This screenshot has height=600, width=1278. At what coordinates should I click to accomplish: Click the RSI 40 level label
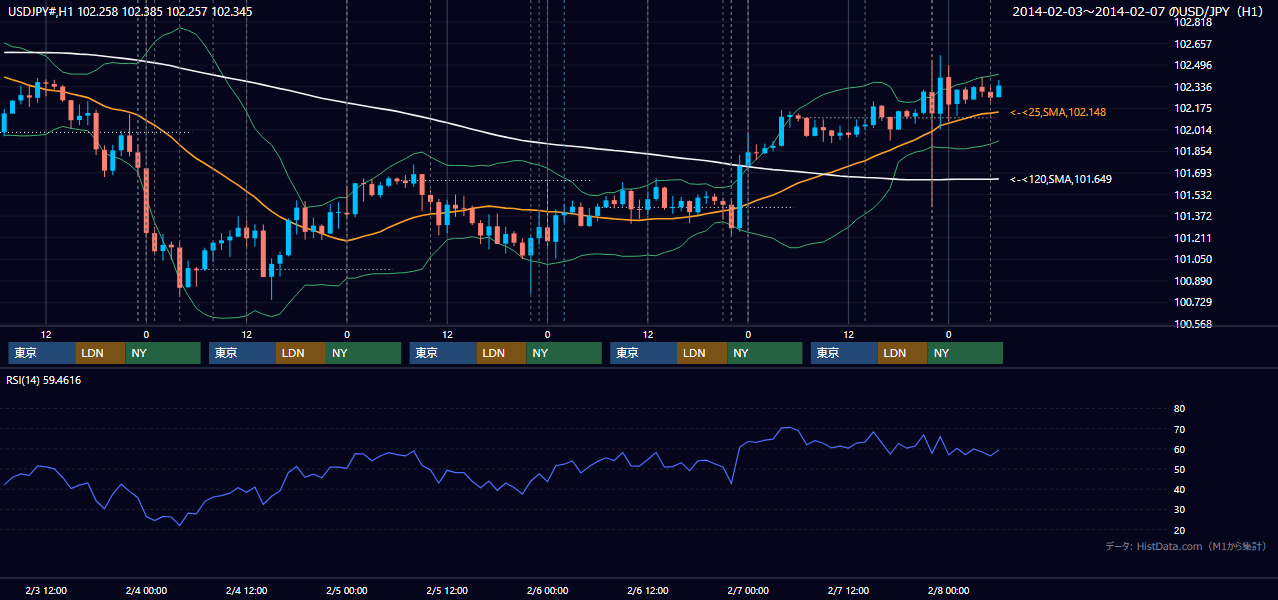tap(1179, 489)
